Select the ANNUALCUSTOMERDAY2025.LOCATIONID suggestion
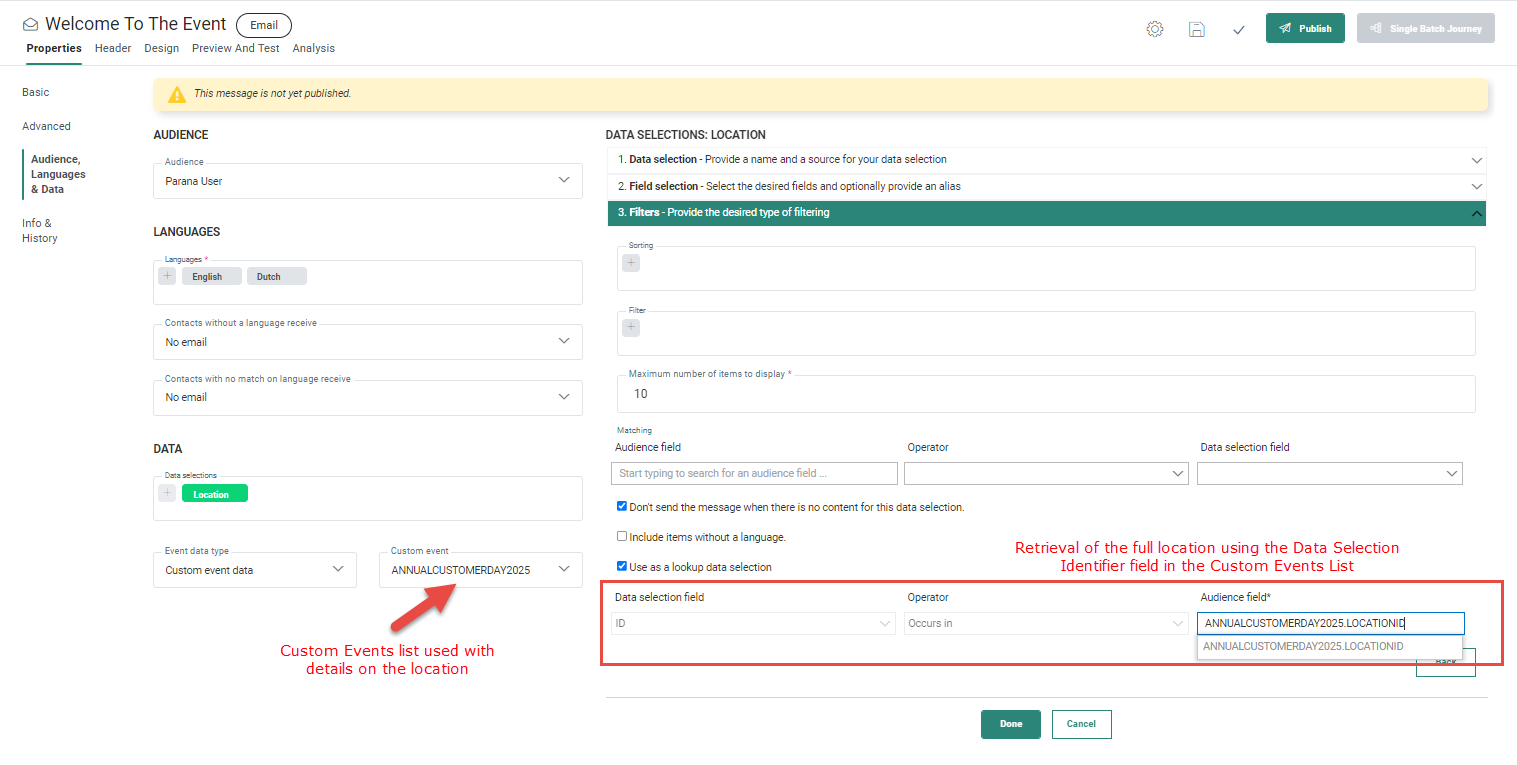 [1303, 647]
